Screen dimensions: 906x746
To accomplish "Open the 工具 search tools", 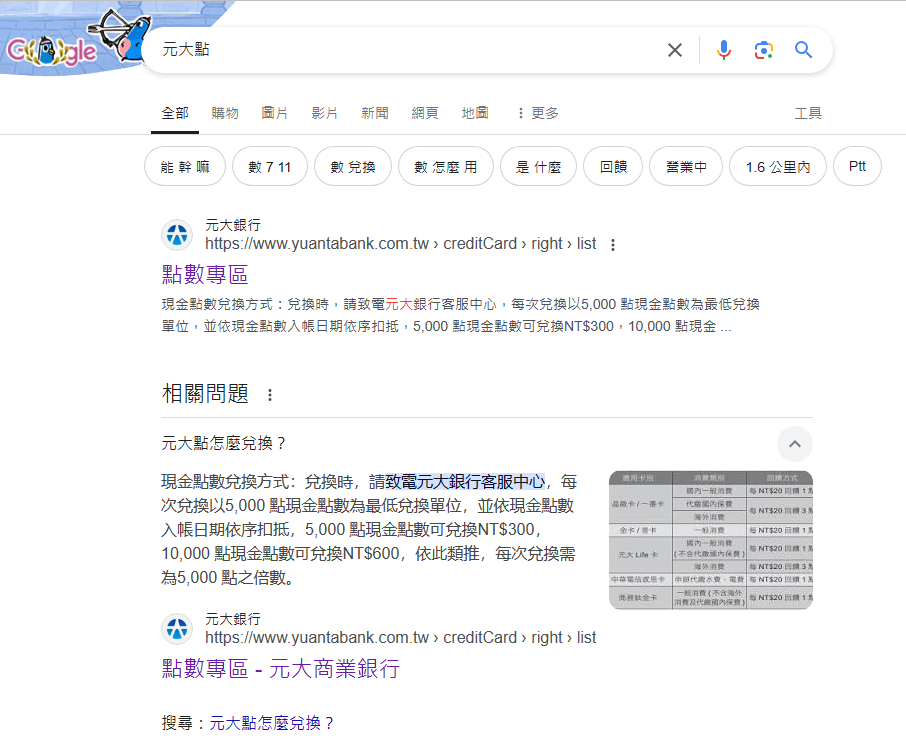I will 807,113.
